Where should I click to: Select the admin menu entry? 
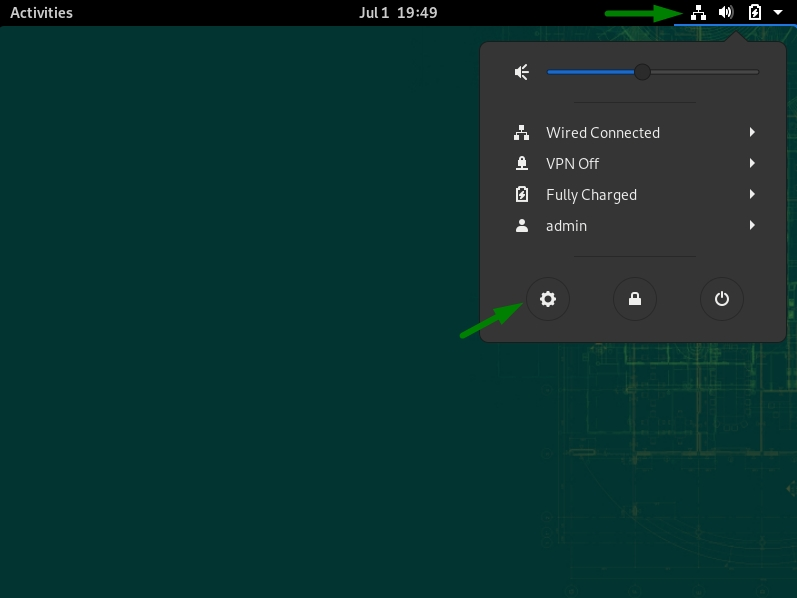click(633, 226)
